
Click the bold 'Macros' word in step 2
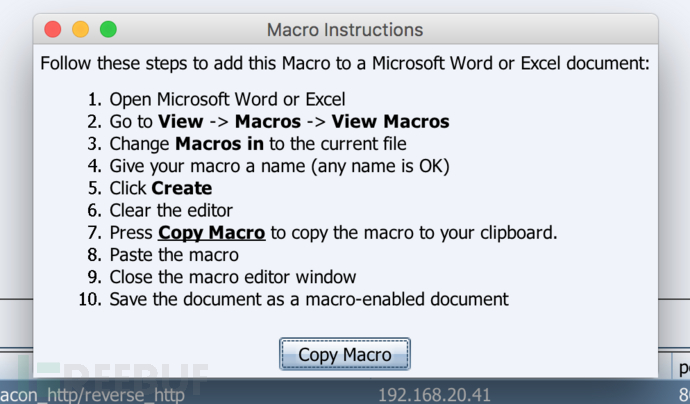click(x=268, y=121)
